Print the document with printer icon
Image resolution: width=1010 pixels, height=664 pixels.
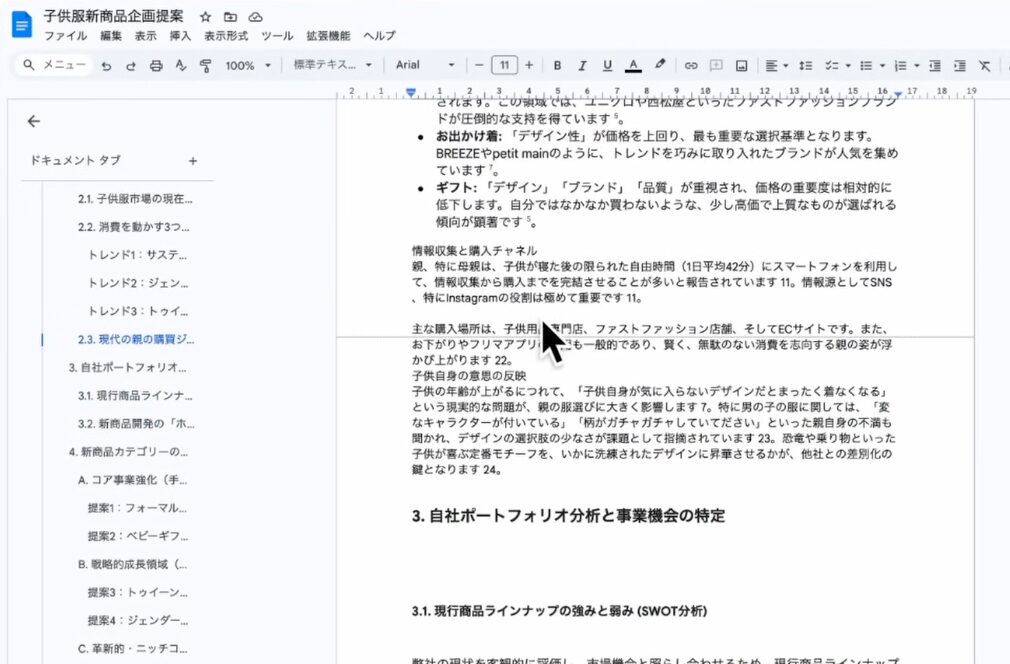click(x=156, y=65)
